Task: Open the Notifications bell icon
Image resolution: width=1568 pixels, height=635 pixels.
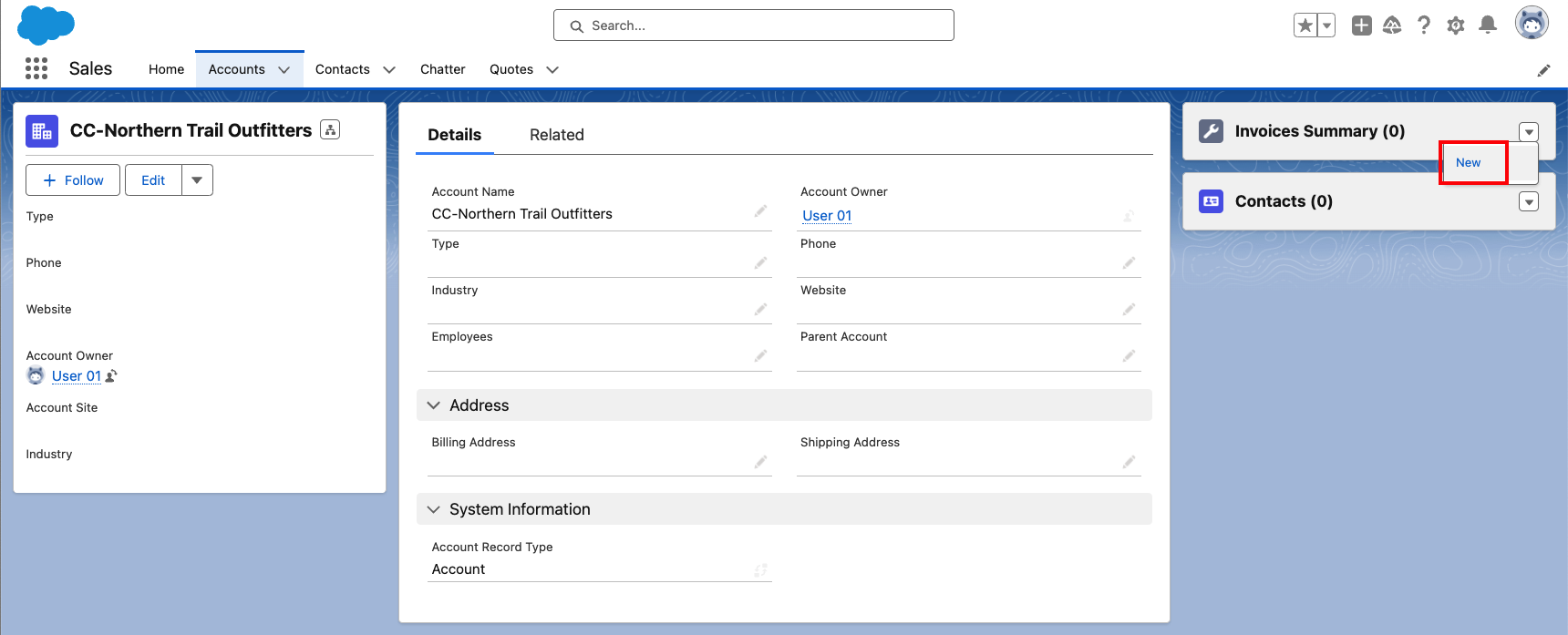Action: (1487, 26)
